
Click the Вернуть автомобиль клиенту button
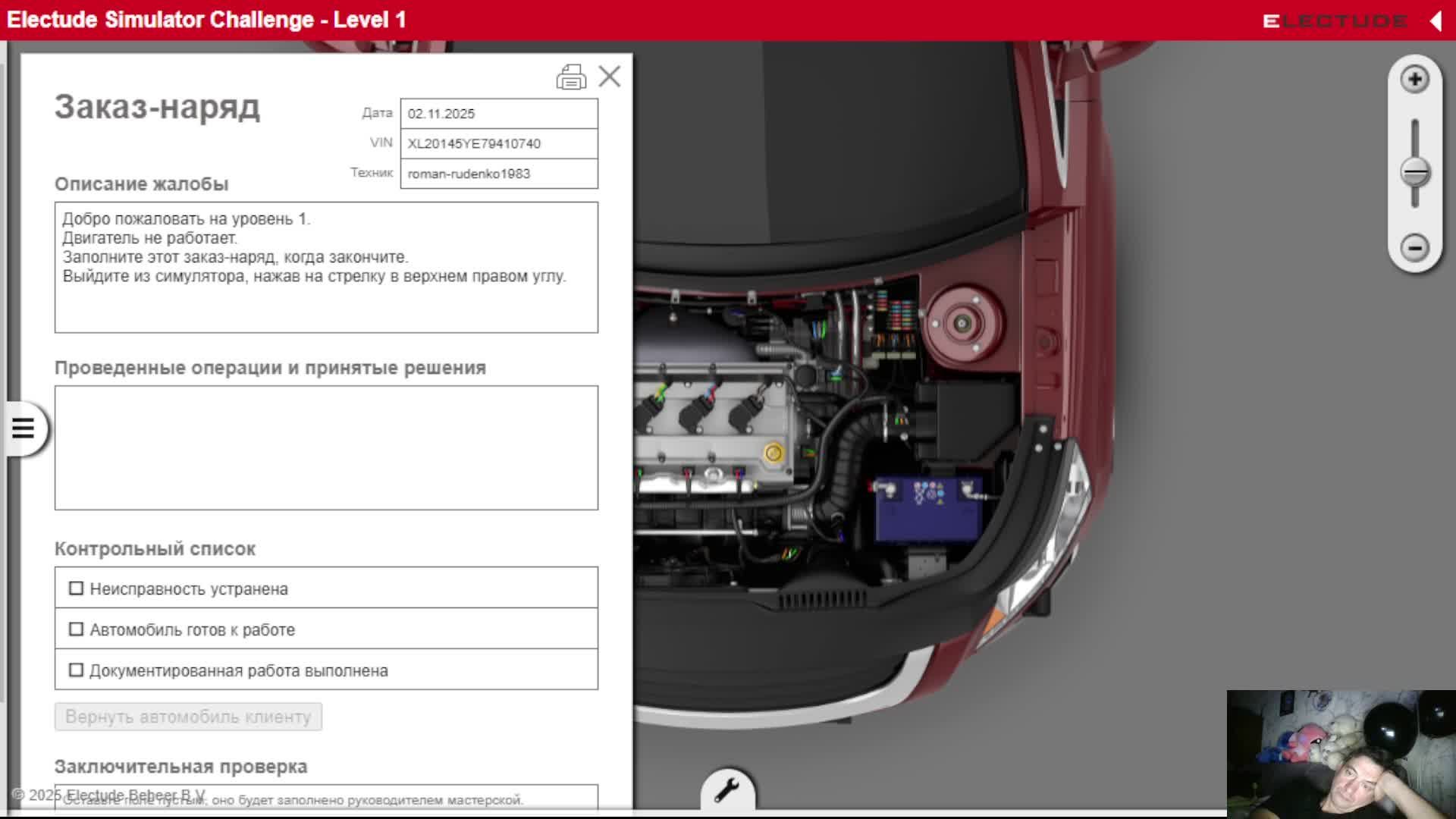[188, 717]
